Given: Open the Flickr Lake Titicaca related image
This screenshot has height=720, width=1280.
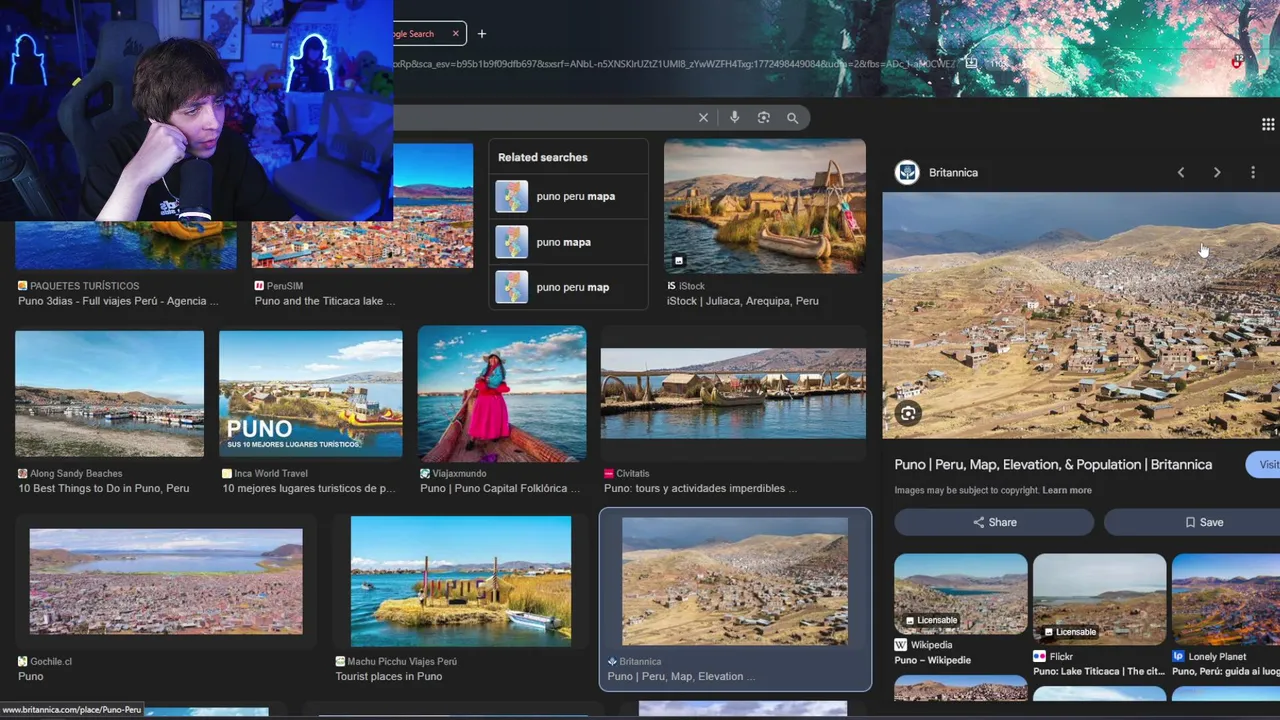Looking at the screenshot, I should coord(1099,599).
